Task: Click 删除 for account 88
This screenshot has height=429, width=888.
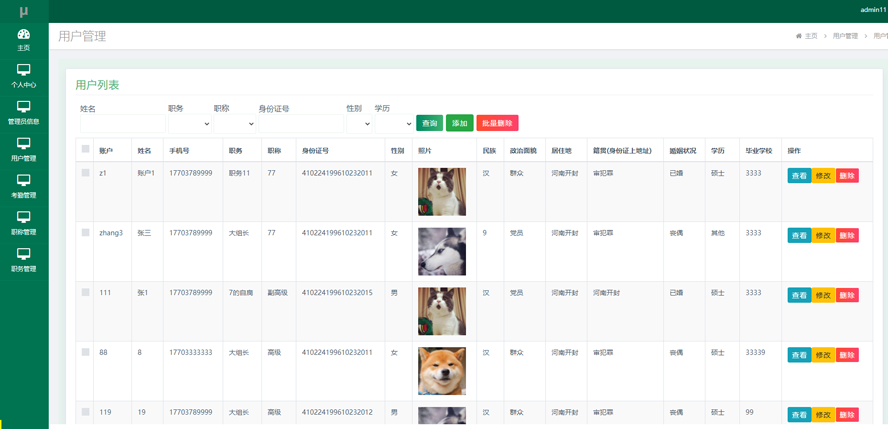Action: point(847,355)
